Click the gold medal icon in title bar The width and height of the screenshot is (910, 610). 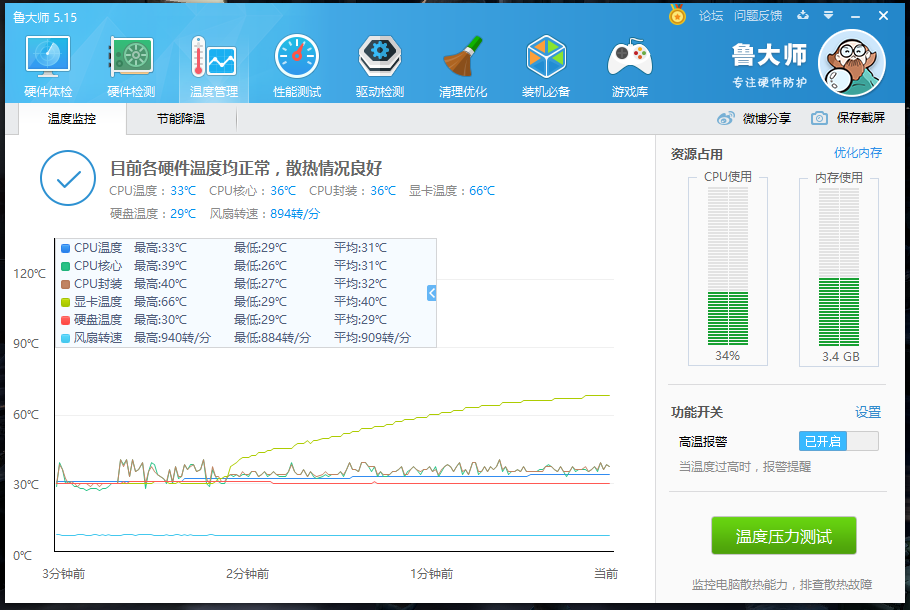coord(677,15)
